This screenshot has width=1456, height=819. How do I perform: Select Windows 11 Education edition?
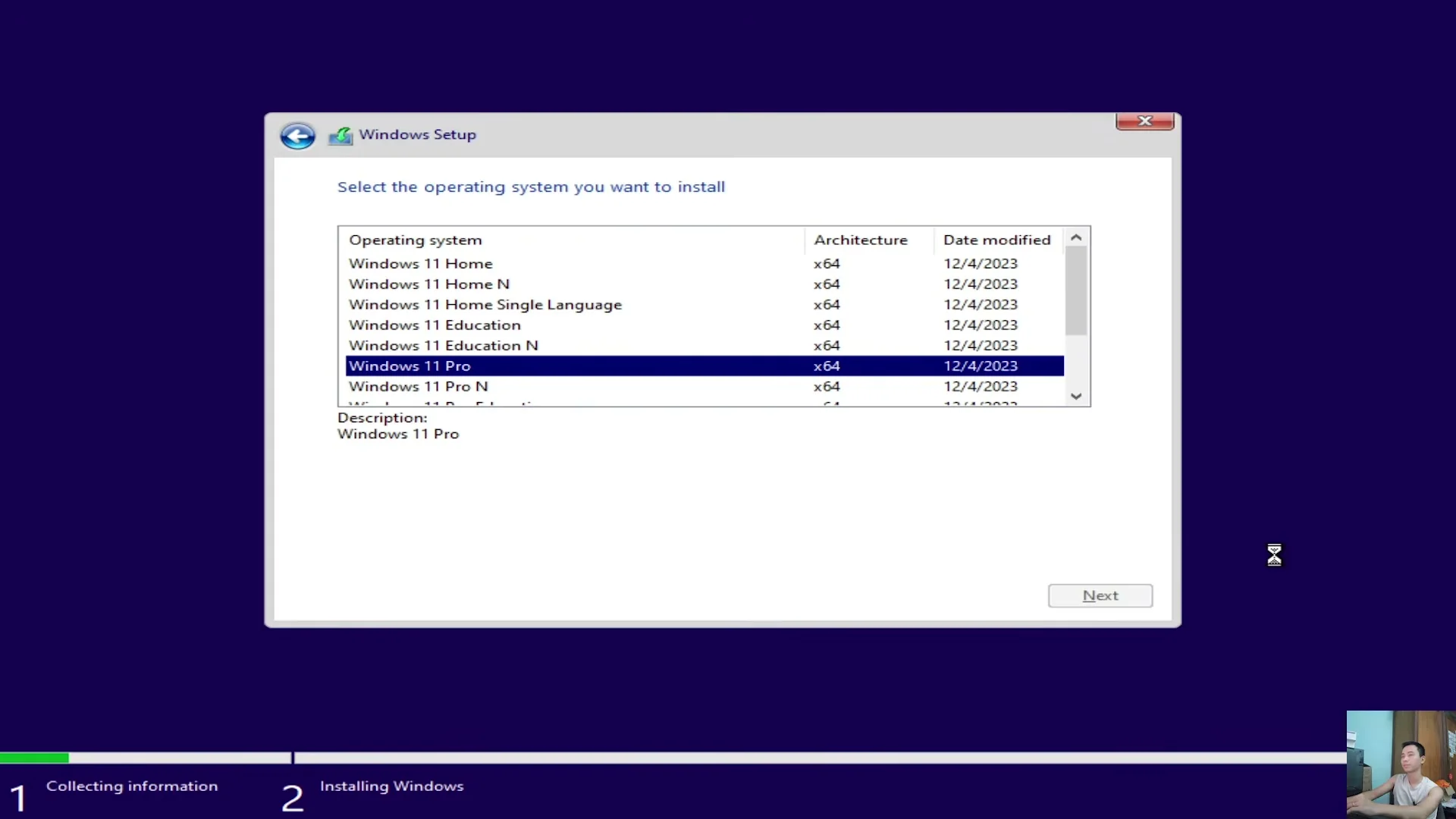(x=704, y=325)
